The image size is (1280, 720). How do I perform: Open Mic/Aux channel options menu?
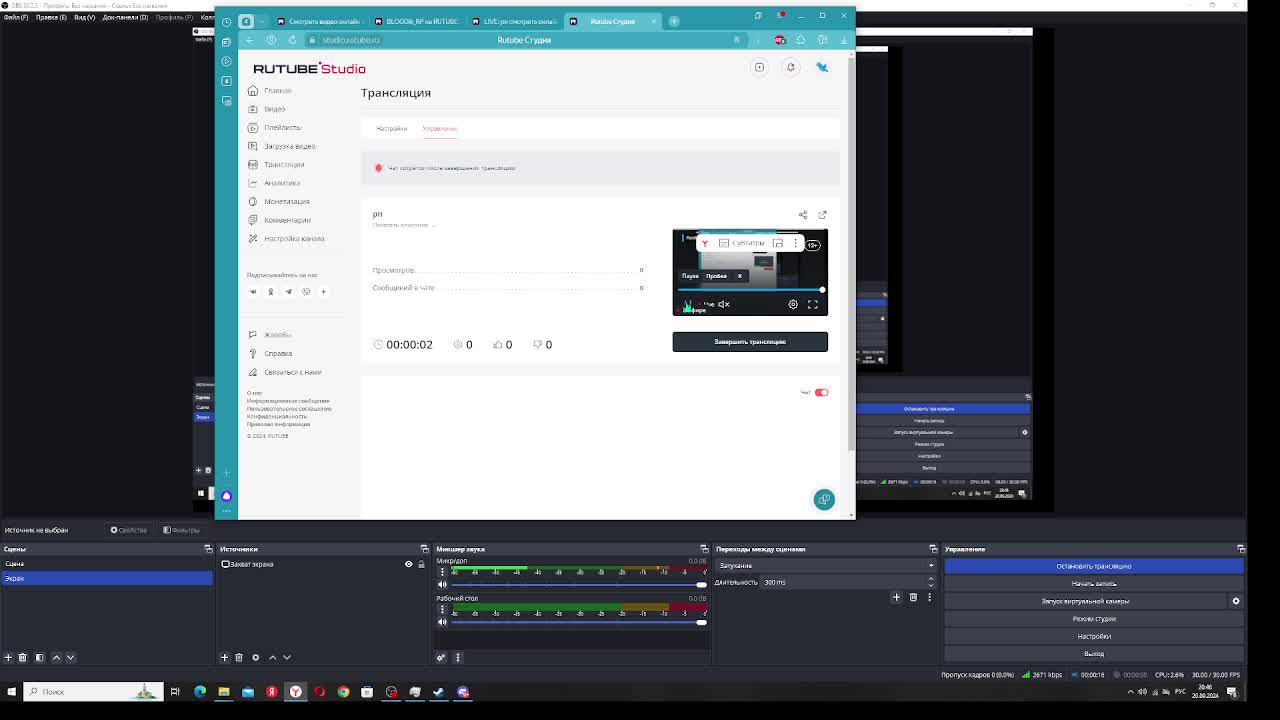tap(442, 571)
